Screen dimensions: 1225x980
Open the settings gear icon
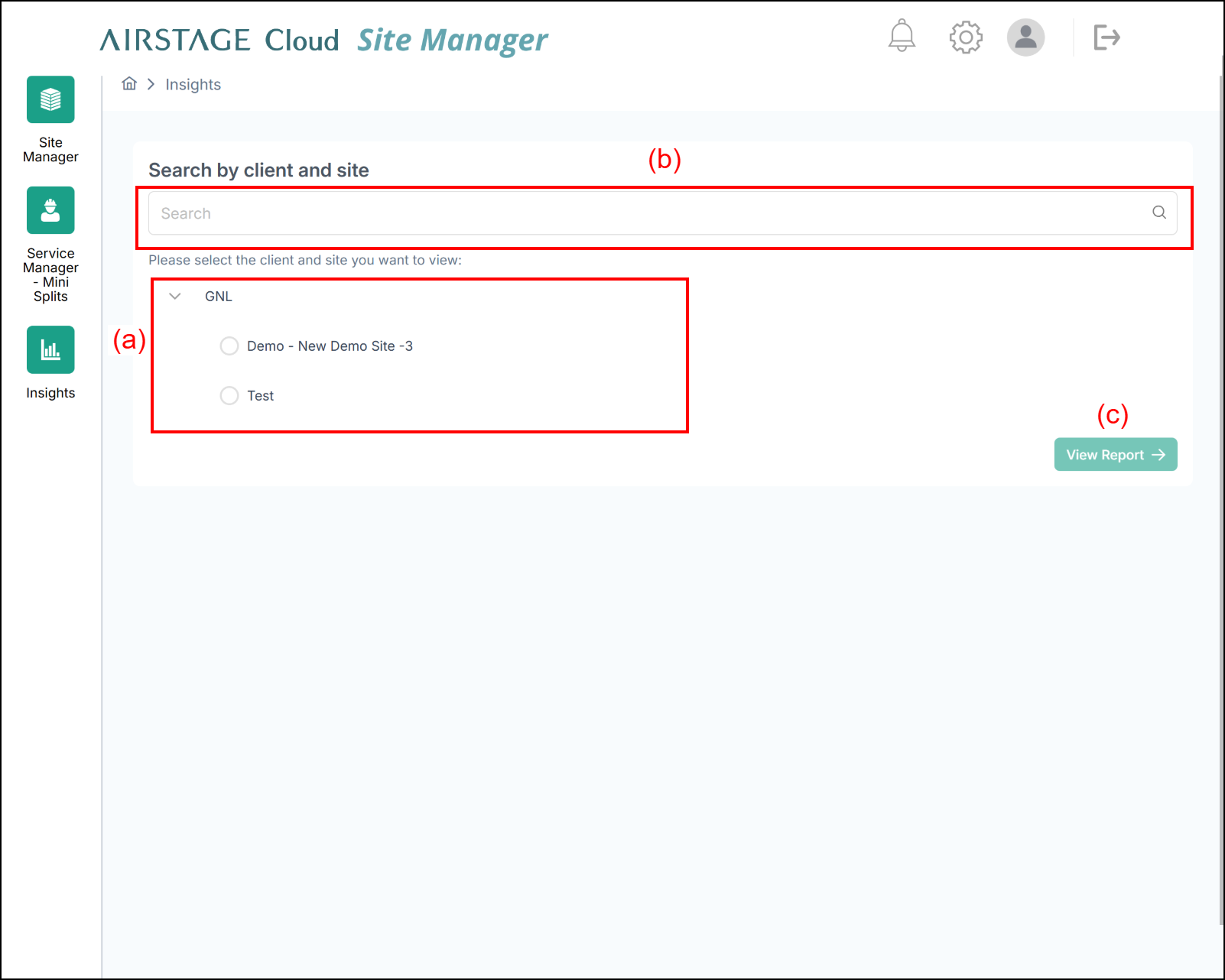(966, 37)
